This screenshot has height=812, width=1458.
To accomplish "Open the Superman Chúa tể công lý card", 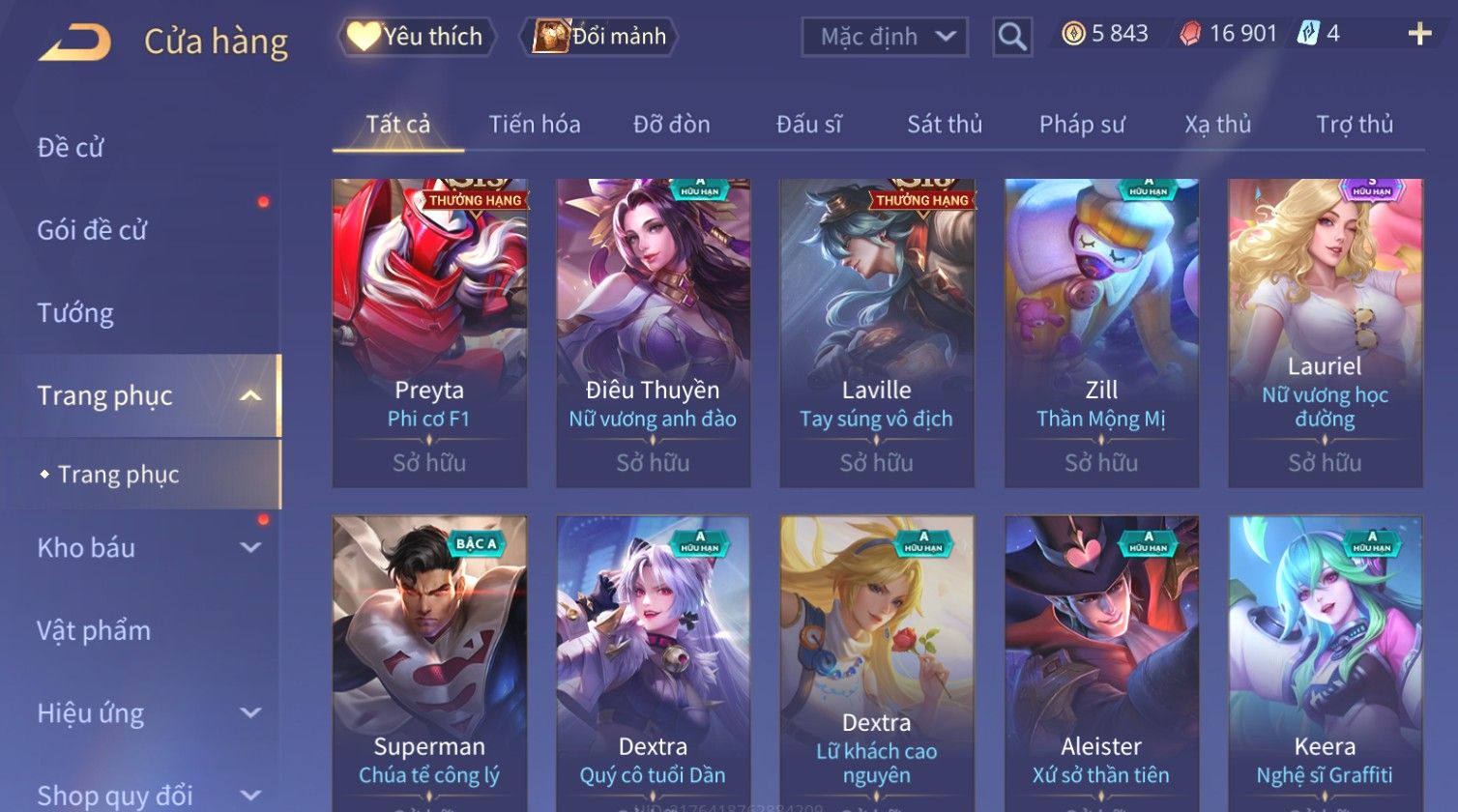I will coord(430,664).
